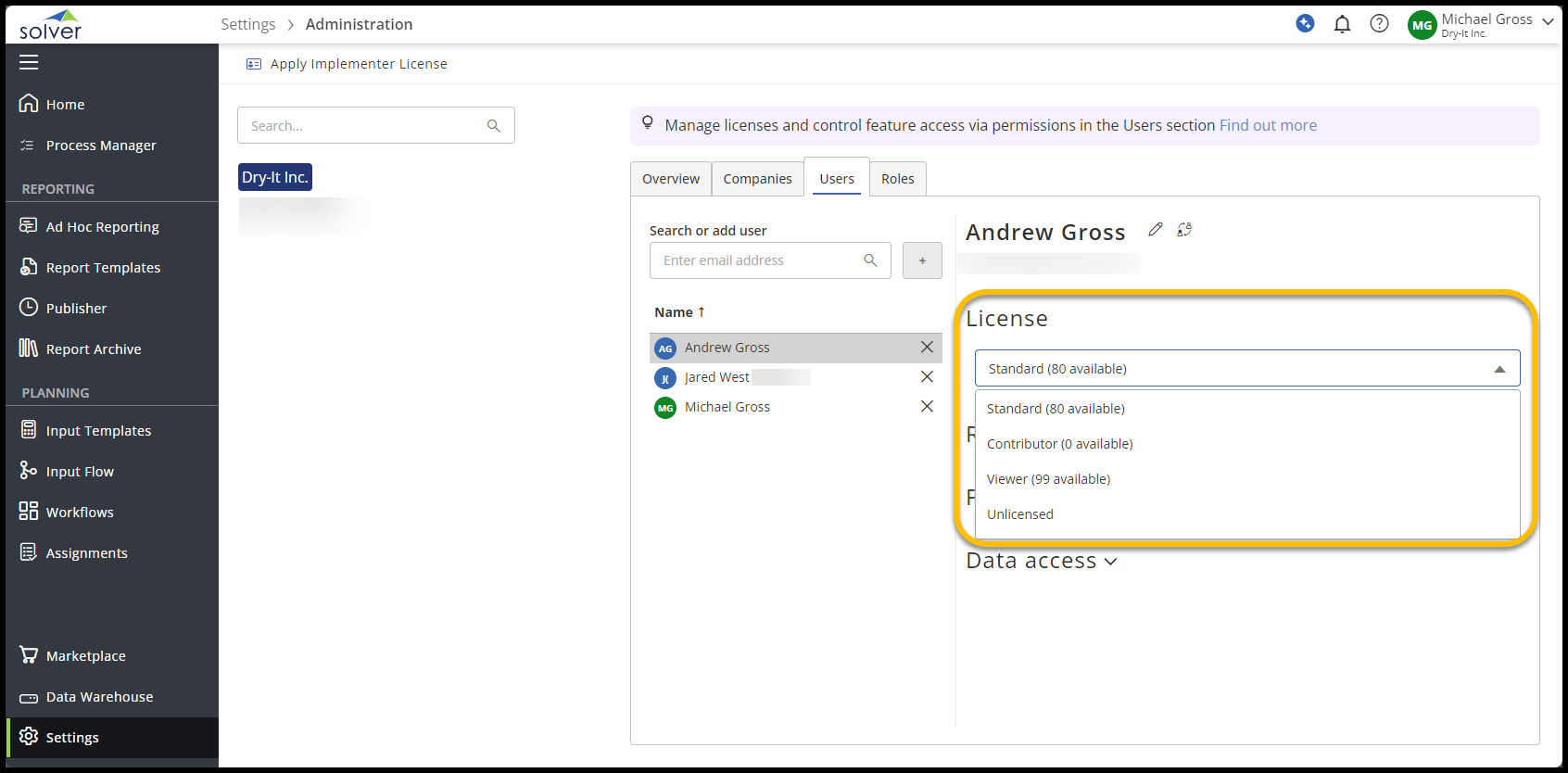Open the help question mark icon
Image resolution: width=1568 pixels, height=773 pixels.
click(x=1379, y=24)
